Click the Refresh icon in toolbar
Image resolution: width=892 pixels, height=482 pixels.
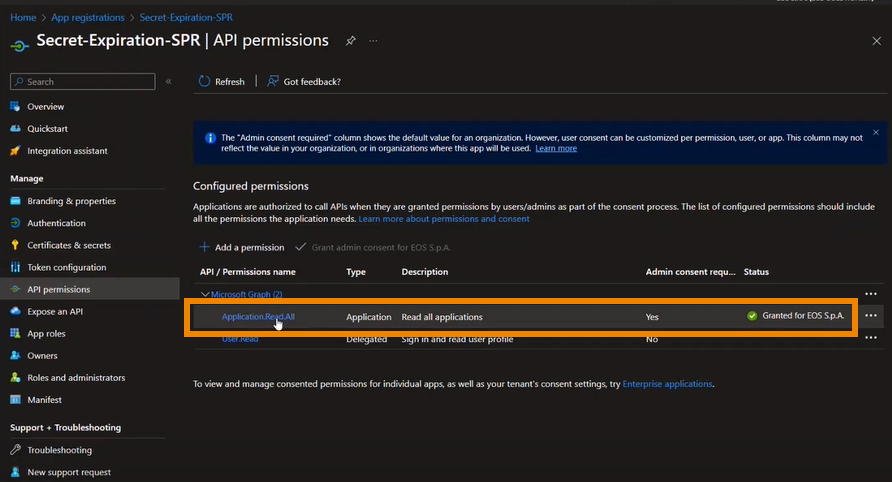[205, 81]
